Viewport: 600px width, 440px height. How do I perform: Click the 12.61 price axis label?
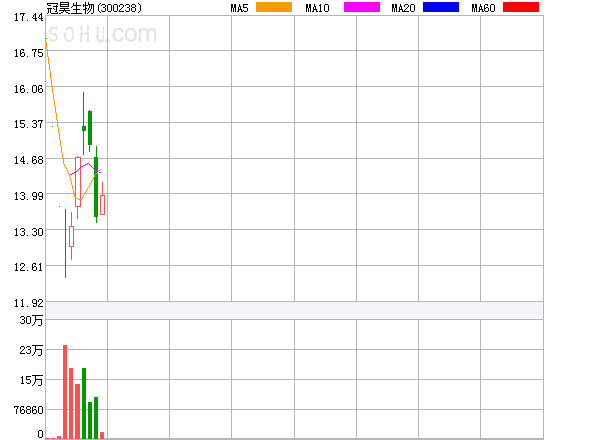[x=29, y=267]
